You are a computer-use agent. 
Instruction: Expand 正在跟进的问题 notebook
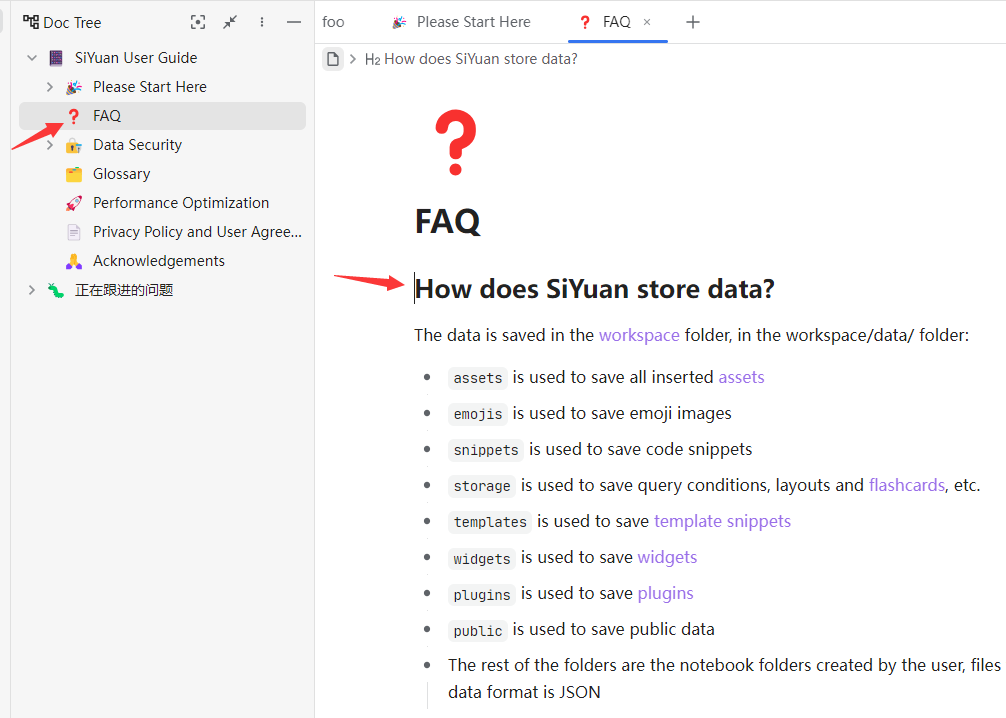(31, 290)
